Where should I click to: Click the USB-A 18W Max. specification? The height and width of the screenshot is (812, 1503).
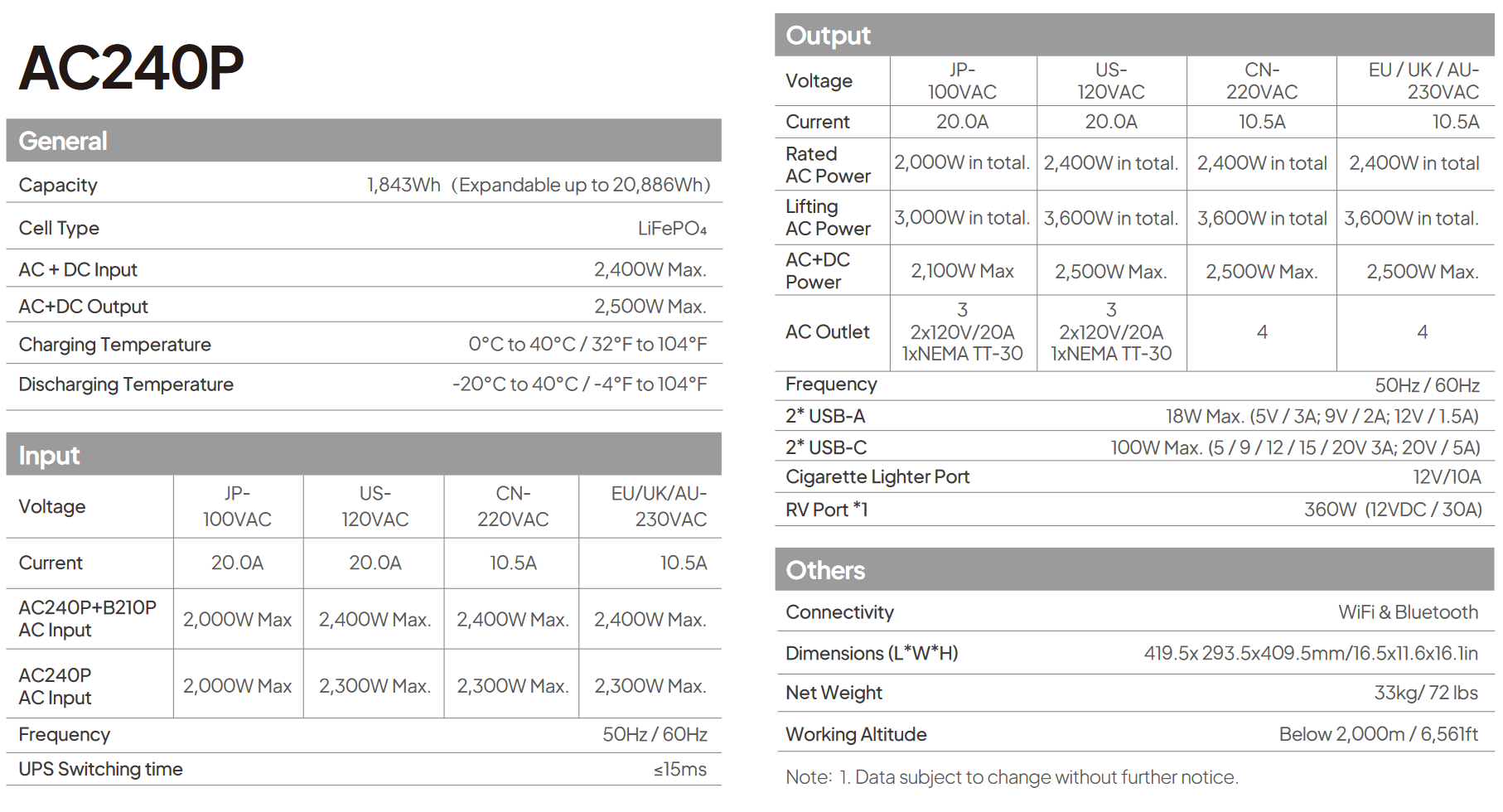point(1322,416)
